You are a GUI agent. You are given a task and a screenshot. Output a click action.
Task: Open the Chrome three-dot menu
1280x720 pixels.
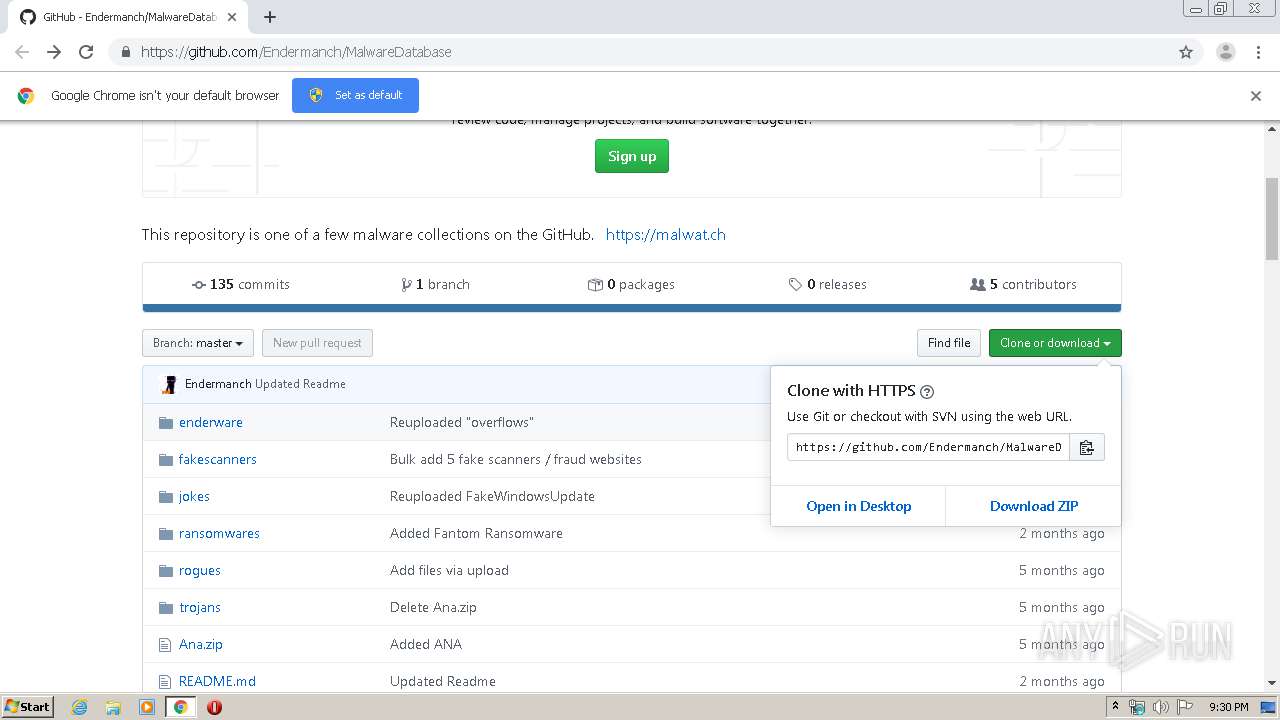pyautogui.click(x=1259, y=52)
